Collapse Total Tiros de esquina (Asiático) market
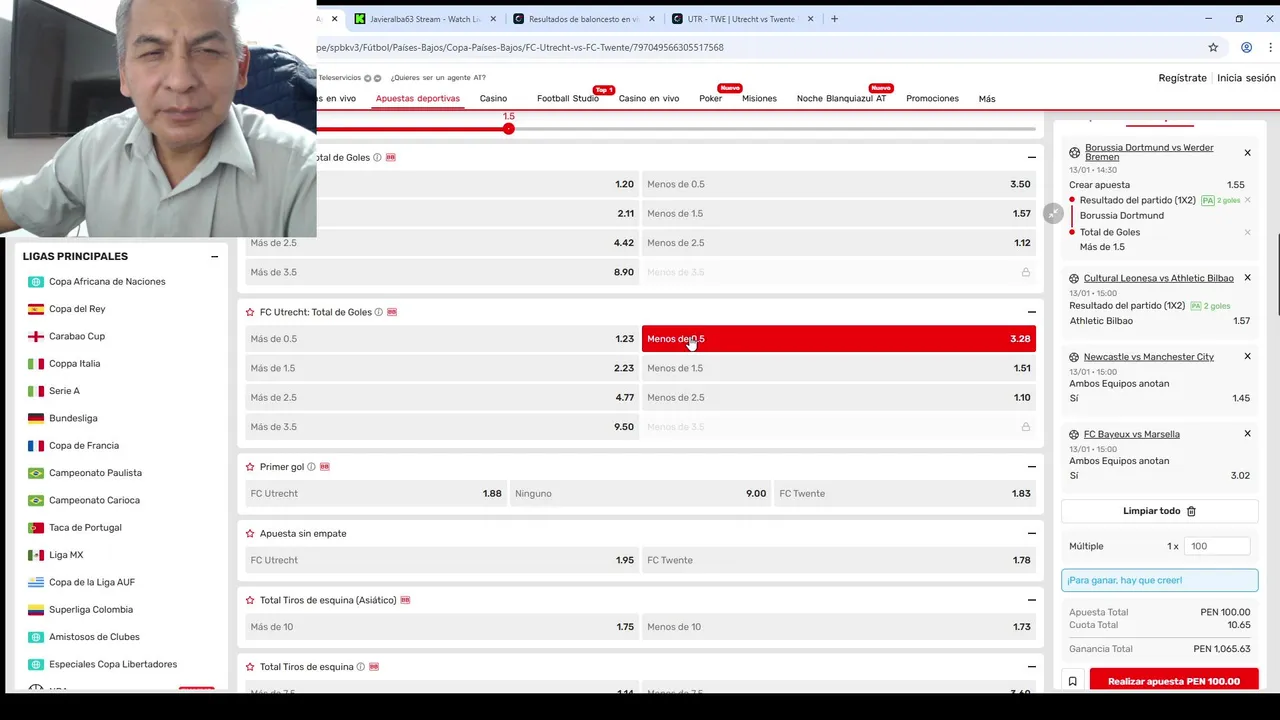Screen dimensions: 1280x720 click(x=1031, y=600)
